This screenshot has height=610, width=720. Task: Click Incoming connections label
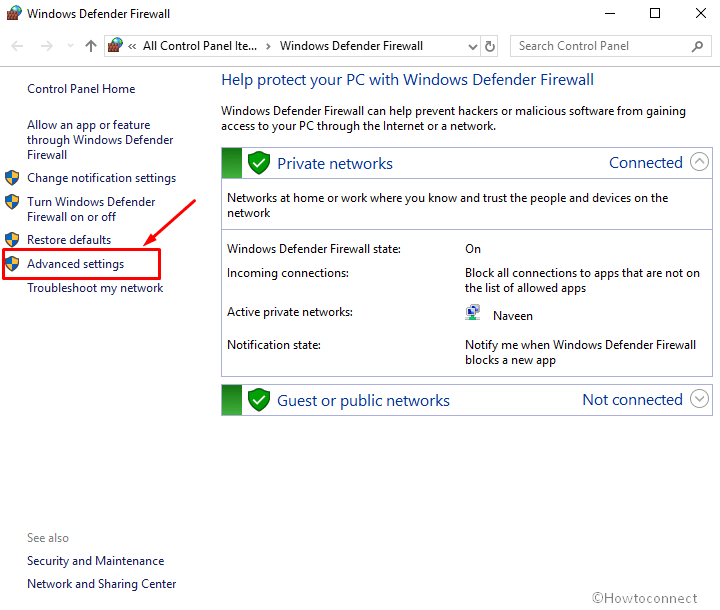point(288,273)
